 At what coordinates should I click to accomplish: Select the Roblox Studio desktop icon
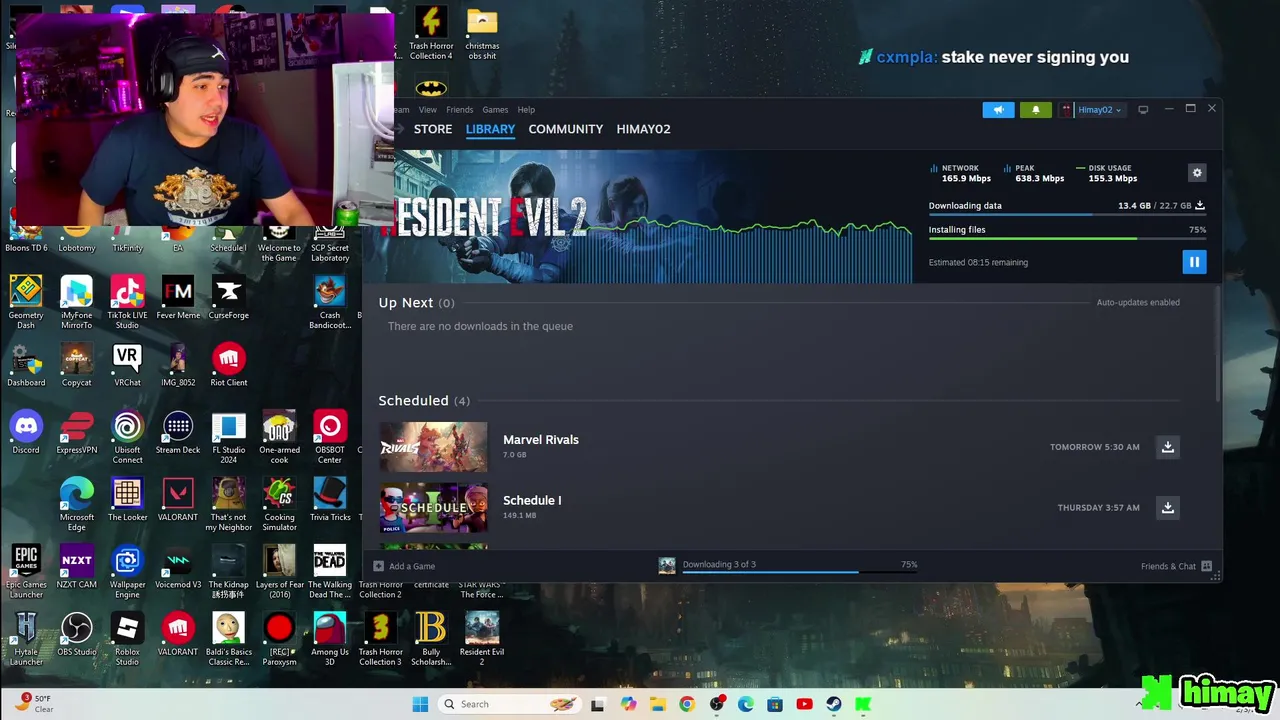(127, 639)
